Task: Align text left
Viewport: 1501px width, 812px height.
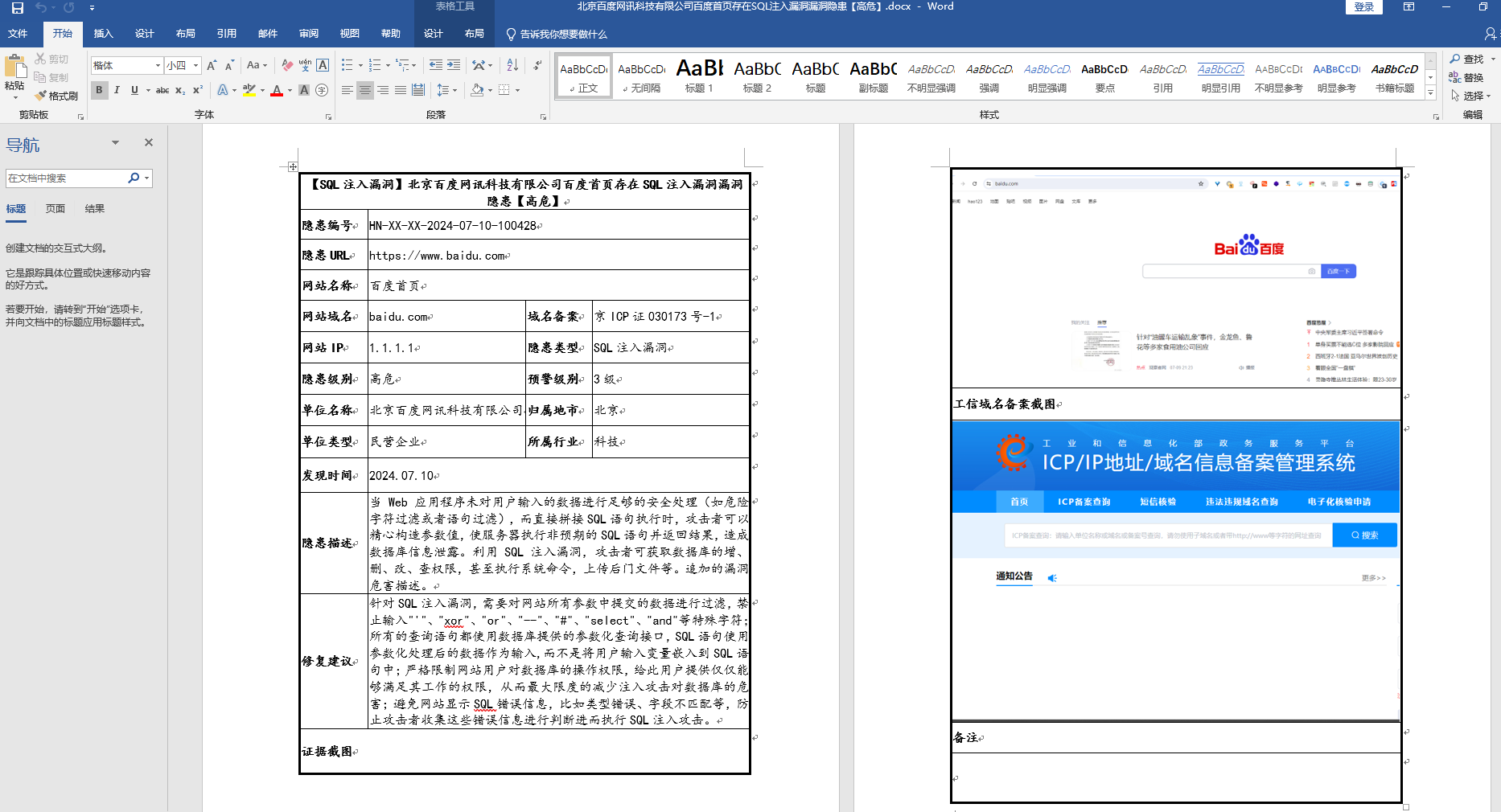Action: tap(347, 90)
